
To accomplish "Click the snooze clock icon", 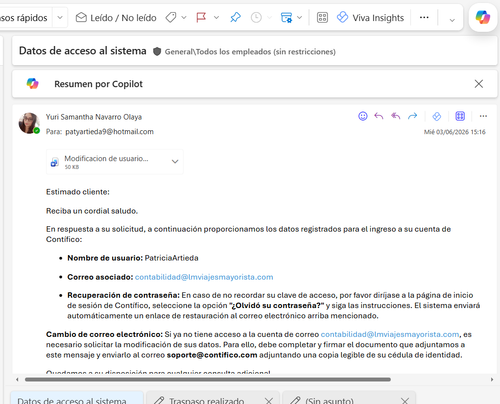I will [256, 17].
